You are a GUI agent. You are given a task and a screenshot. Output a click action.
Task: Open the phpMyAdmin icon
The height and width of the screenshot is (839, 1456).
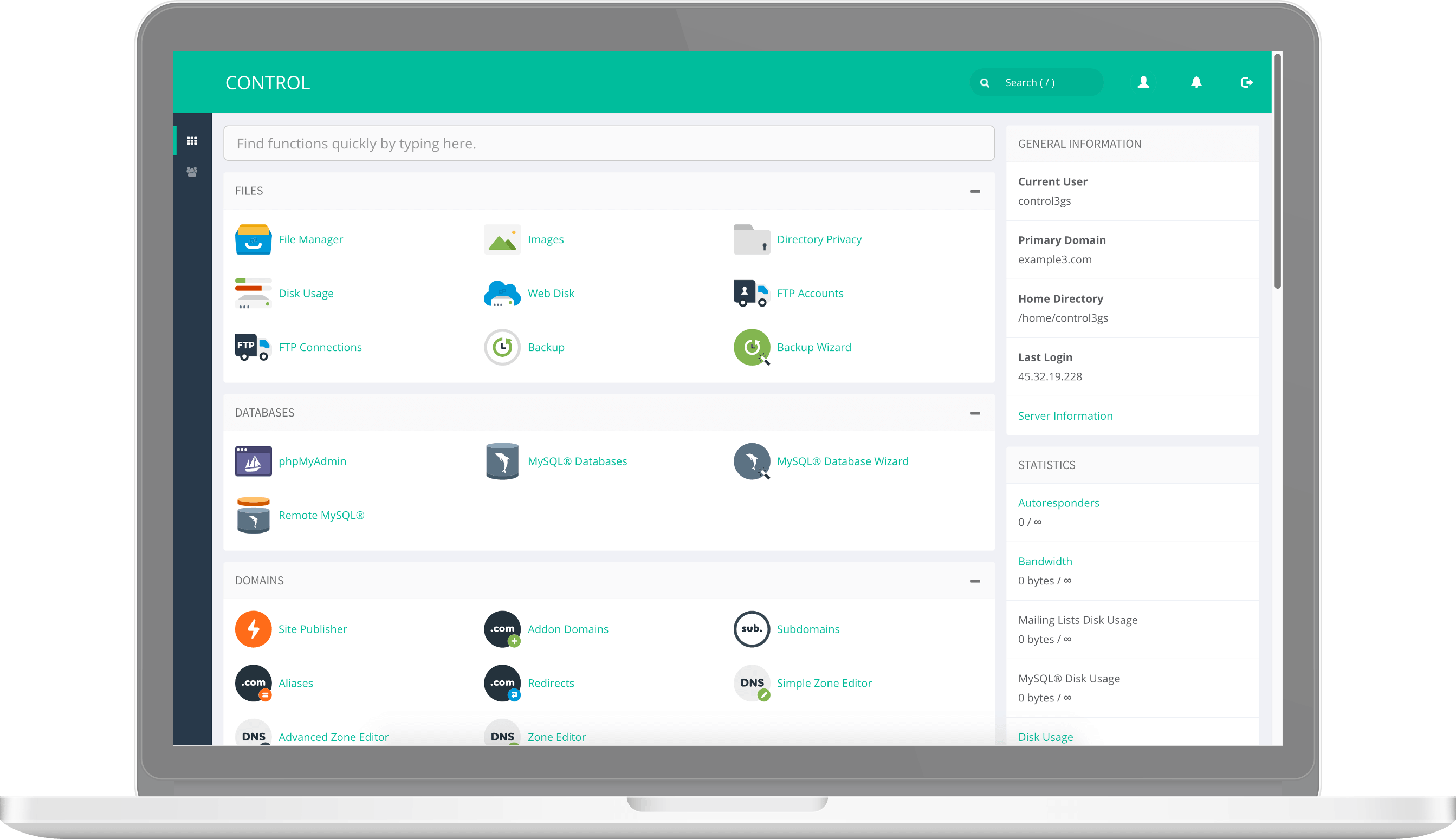(253, 461)
